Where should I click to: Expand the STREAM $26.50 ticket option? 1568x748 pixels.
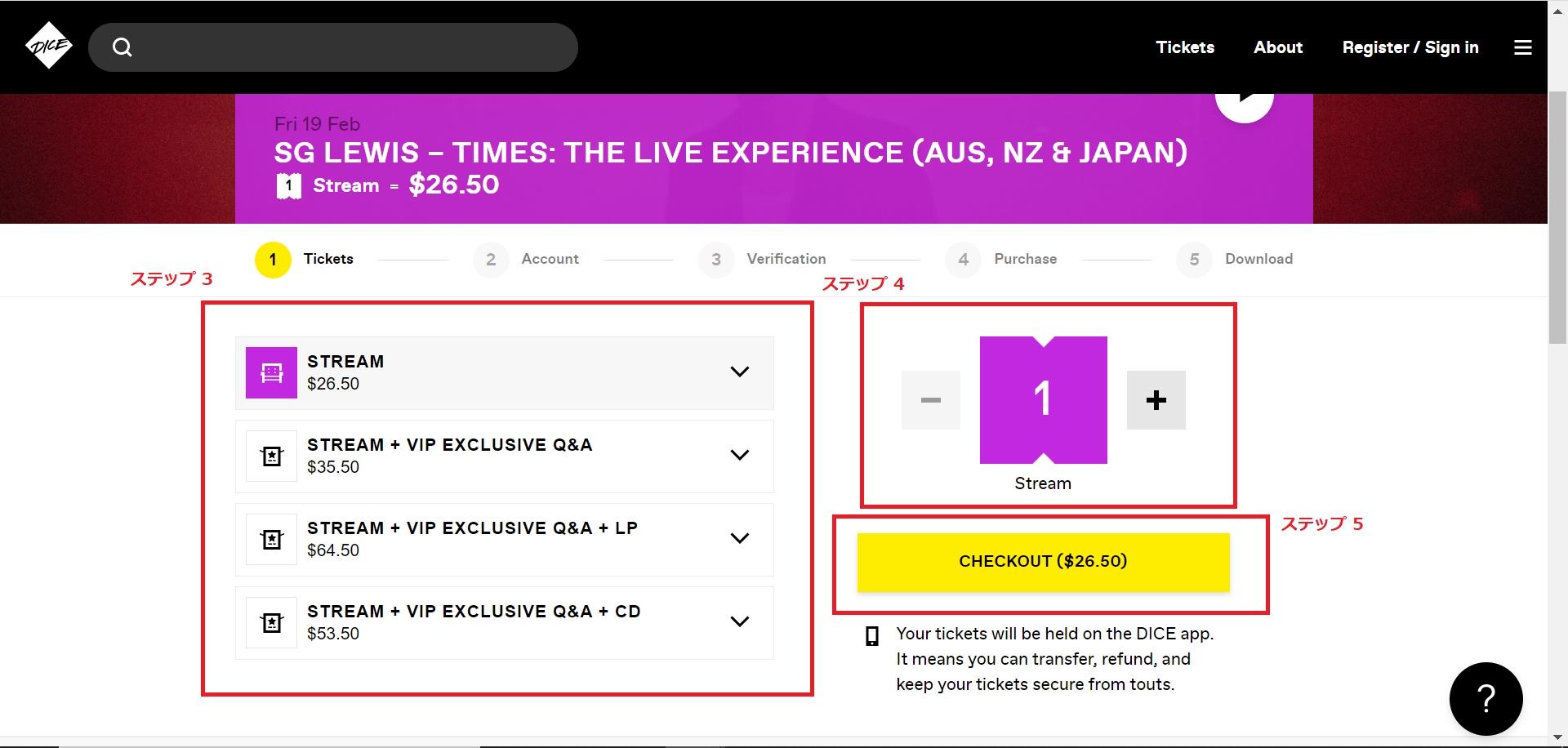tap(739, 372)
